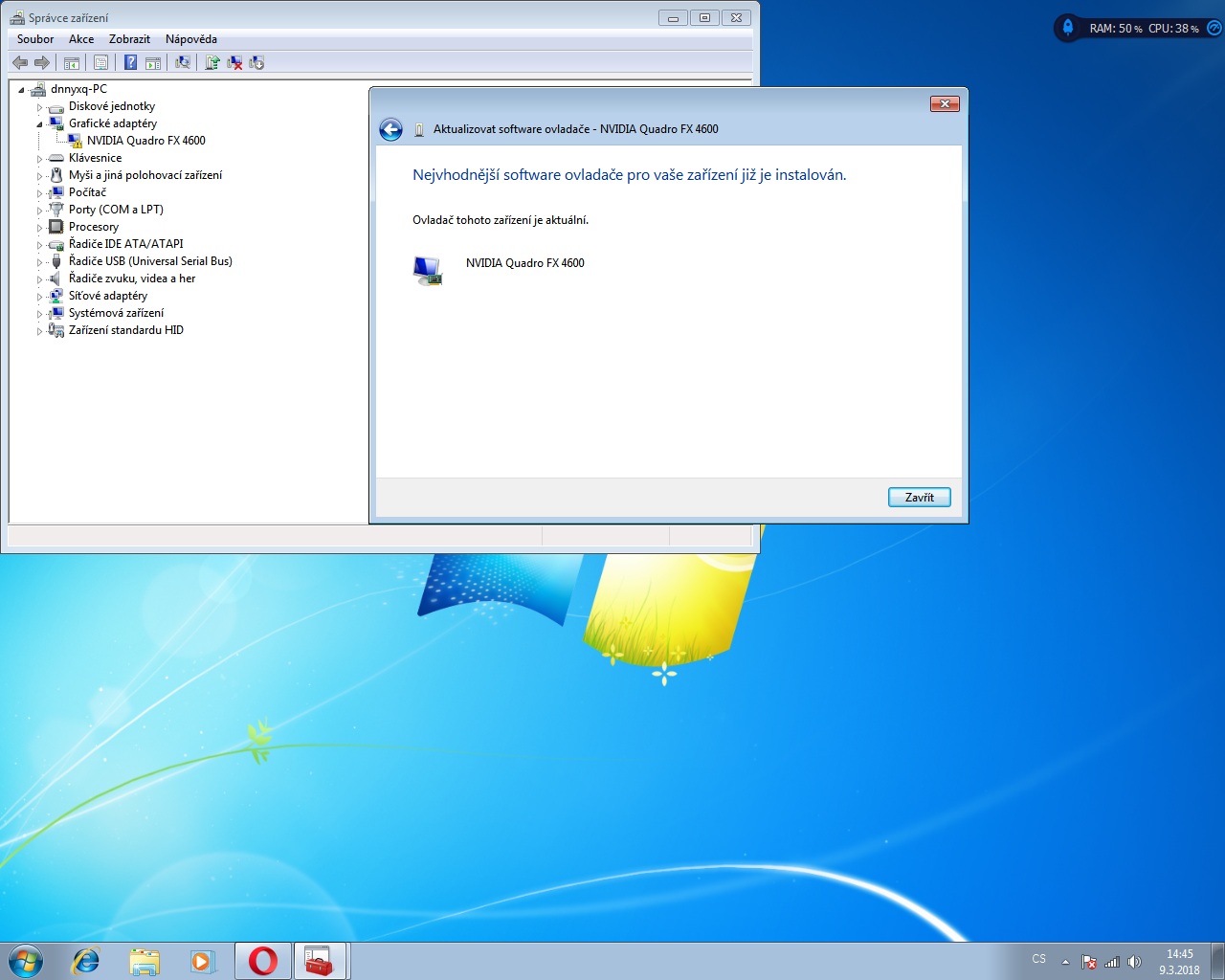Open the Akce menu
1225x980 pixels.
81,39
